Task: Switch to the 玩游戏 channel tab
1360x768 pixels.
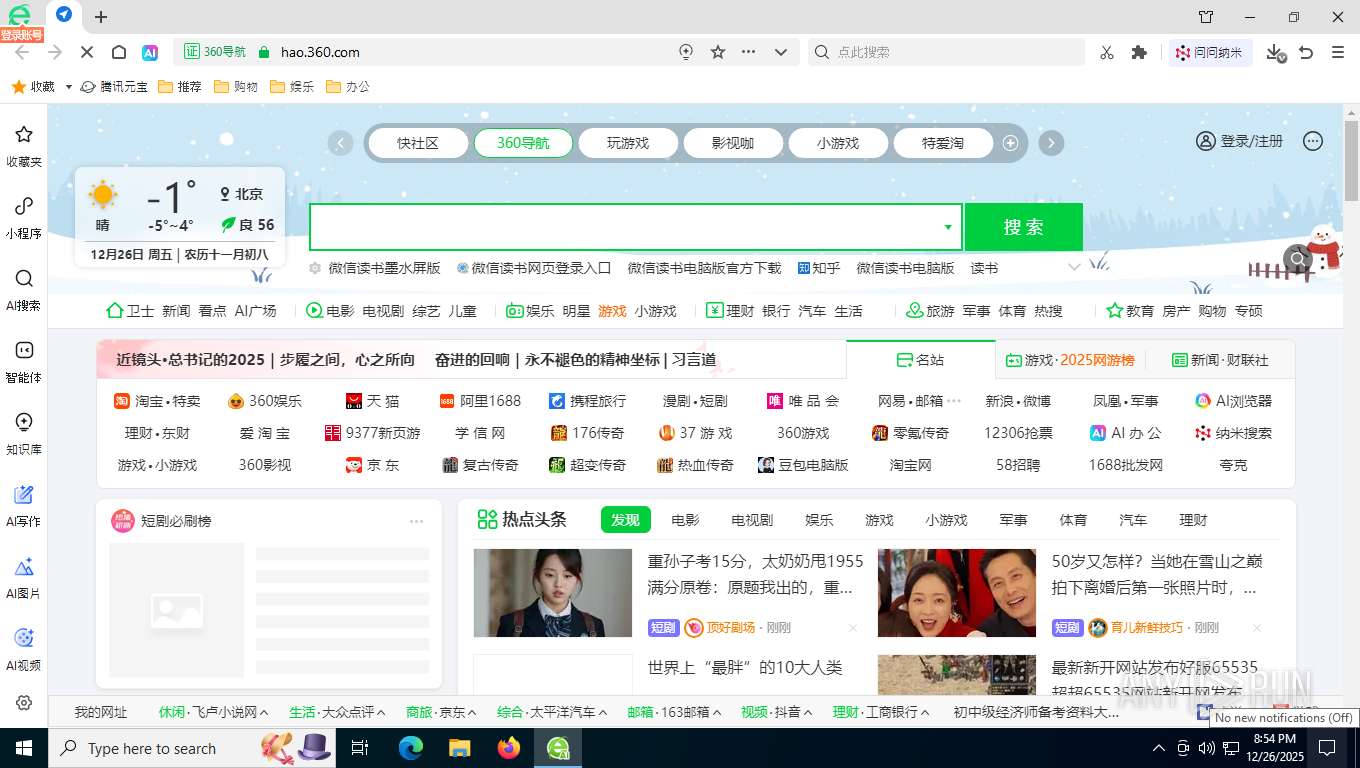Action: tap(628, 143)
